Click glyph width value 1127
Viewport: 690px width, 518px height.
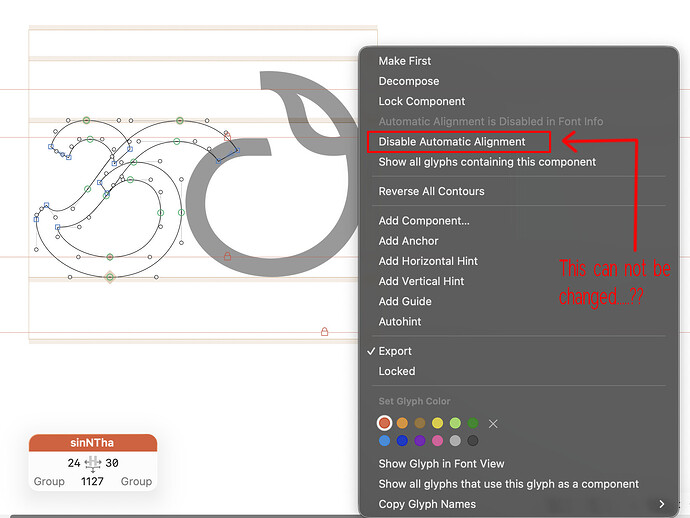[x=92, y=481]
